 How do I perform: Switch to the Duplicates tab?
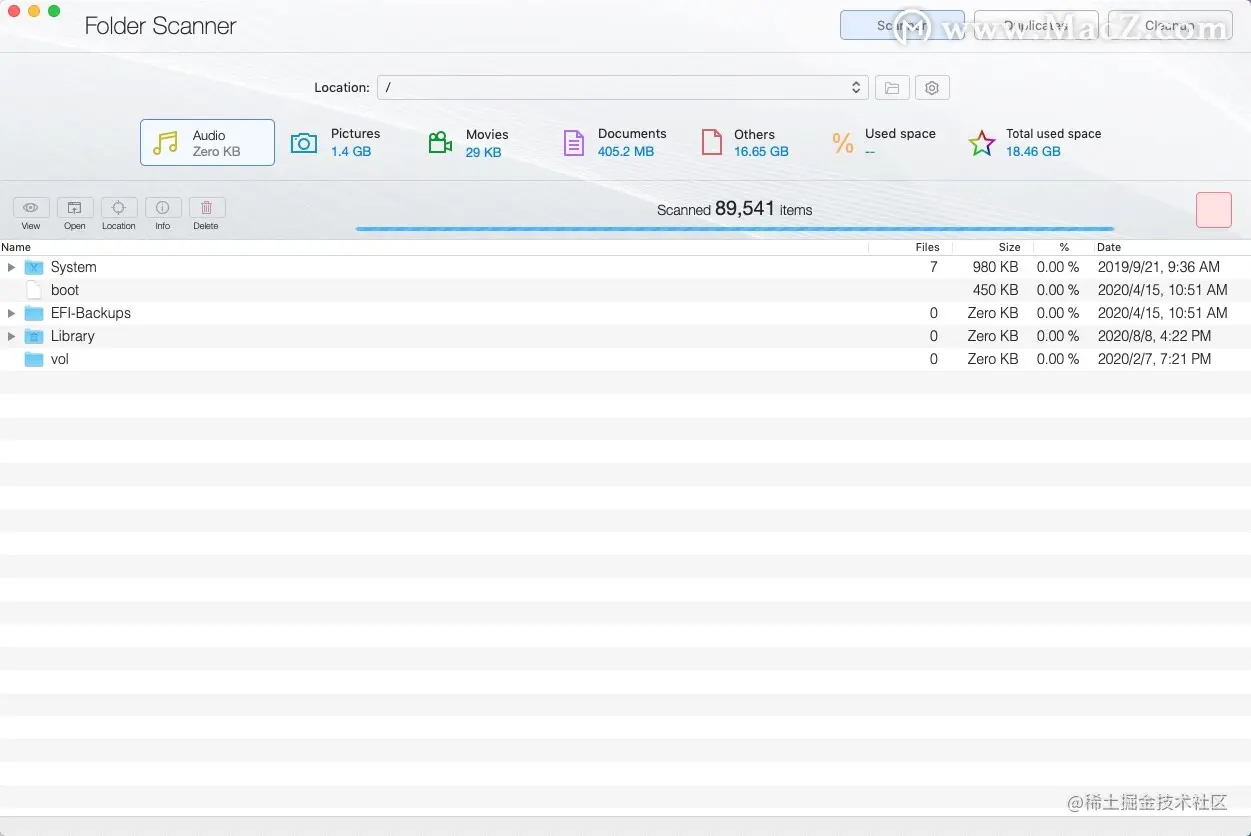[1036, 25]
